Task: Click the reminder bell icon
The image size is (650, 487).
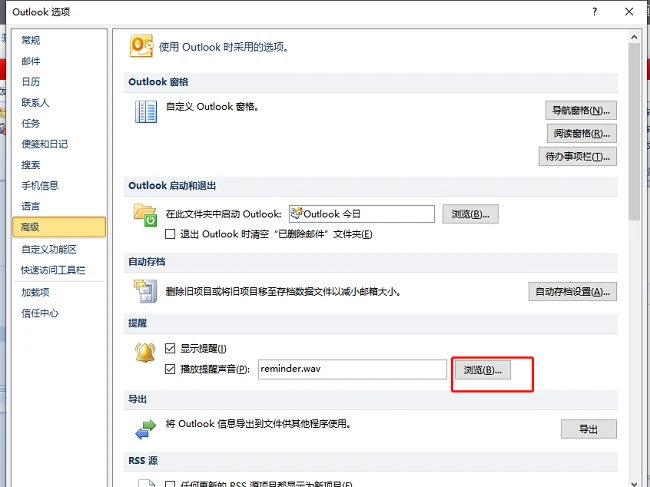Action: click(146, 352)
